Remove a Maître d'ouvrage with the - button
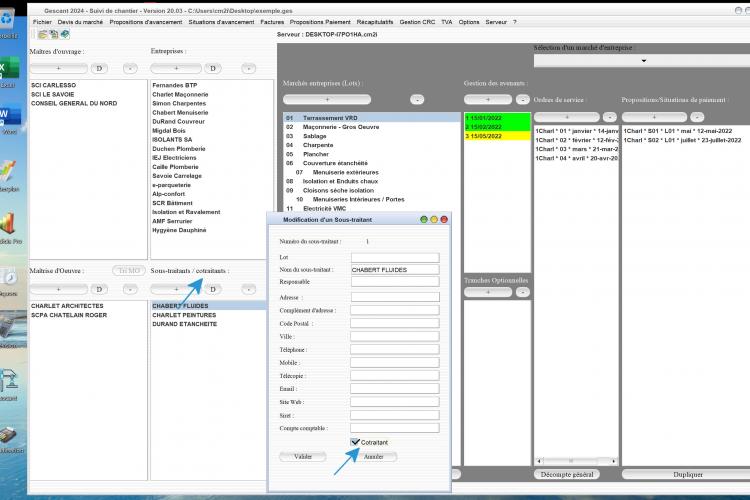The width and height of the screenshot is (750, 500). pyautogui.click(x=130, y=68)
